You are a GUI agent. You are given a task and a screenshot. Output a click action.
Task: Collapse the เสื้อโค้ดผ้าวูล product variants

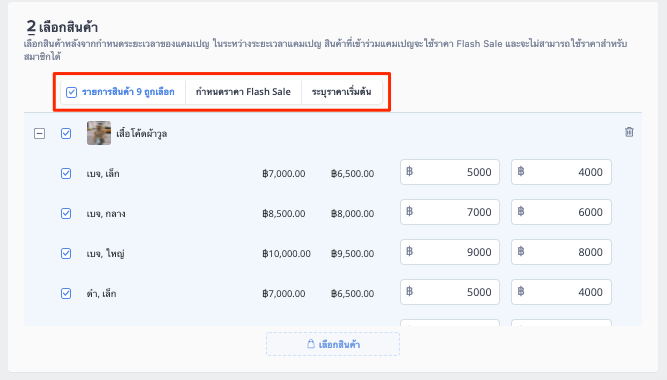point(40,134)
